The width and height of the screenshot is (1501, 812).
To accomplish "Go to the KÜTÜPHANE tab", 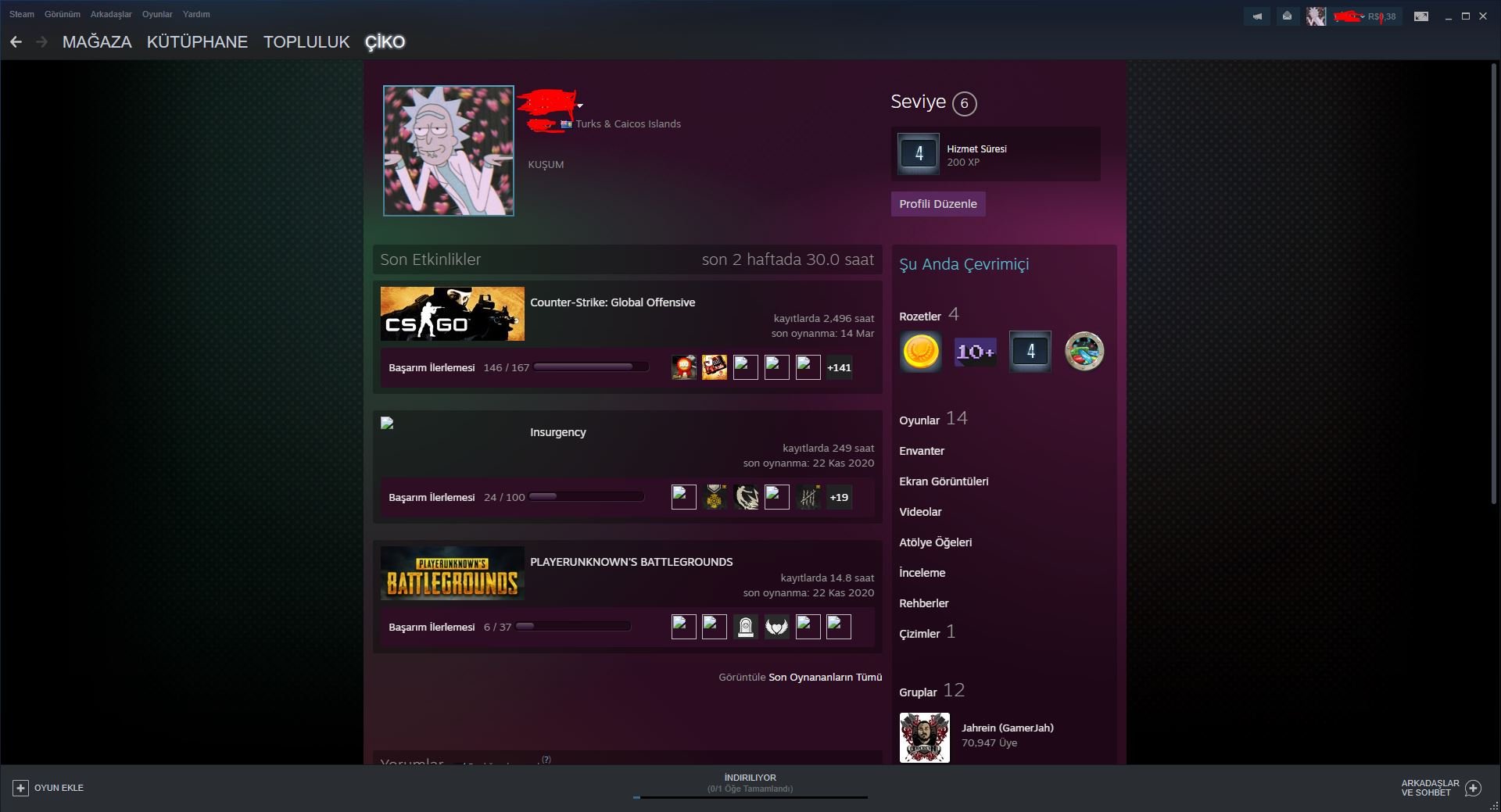I will [x=197, y=42].
